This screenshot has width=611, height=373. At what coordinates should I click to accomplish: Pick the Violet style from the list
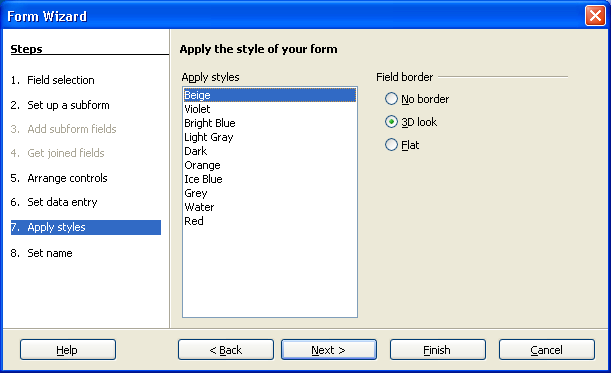[x=270, y=109]
